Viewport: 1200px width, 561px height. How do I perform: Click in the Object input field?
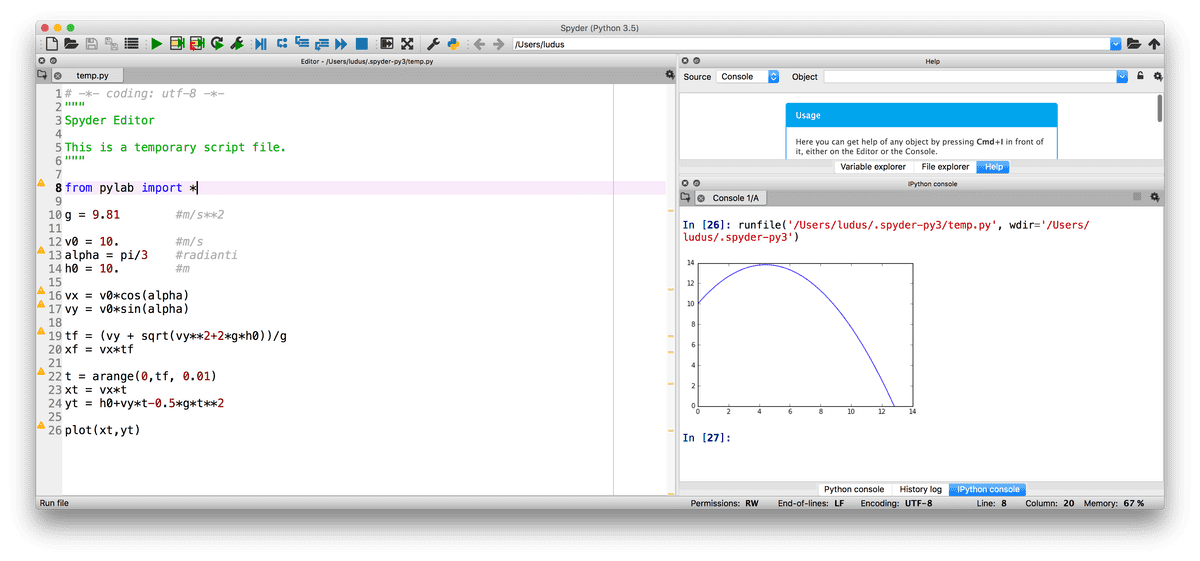pos(968,76)
